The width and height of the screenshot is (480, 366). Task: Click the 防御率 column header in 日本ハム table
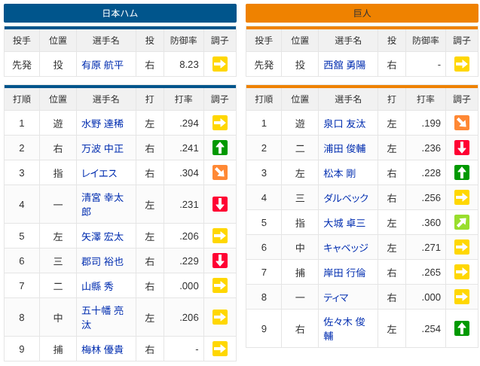coord(184,41)
